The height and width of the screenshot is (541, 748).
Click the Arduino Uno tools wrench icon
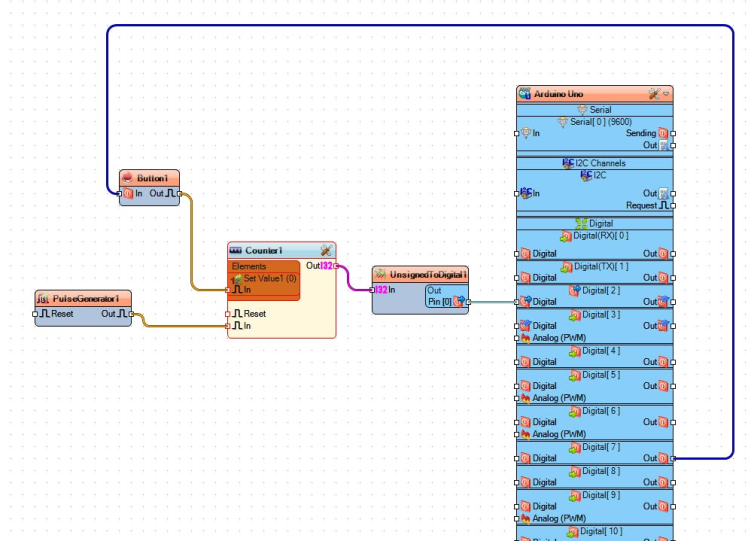pyautogui.click(x=654, y=93)
